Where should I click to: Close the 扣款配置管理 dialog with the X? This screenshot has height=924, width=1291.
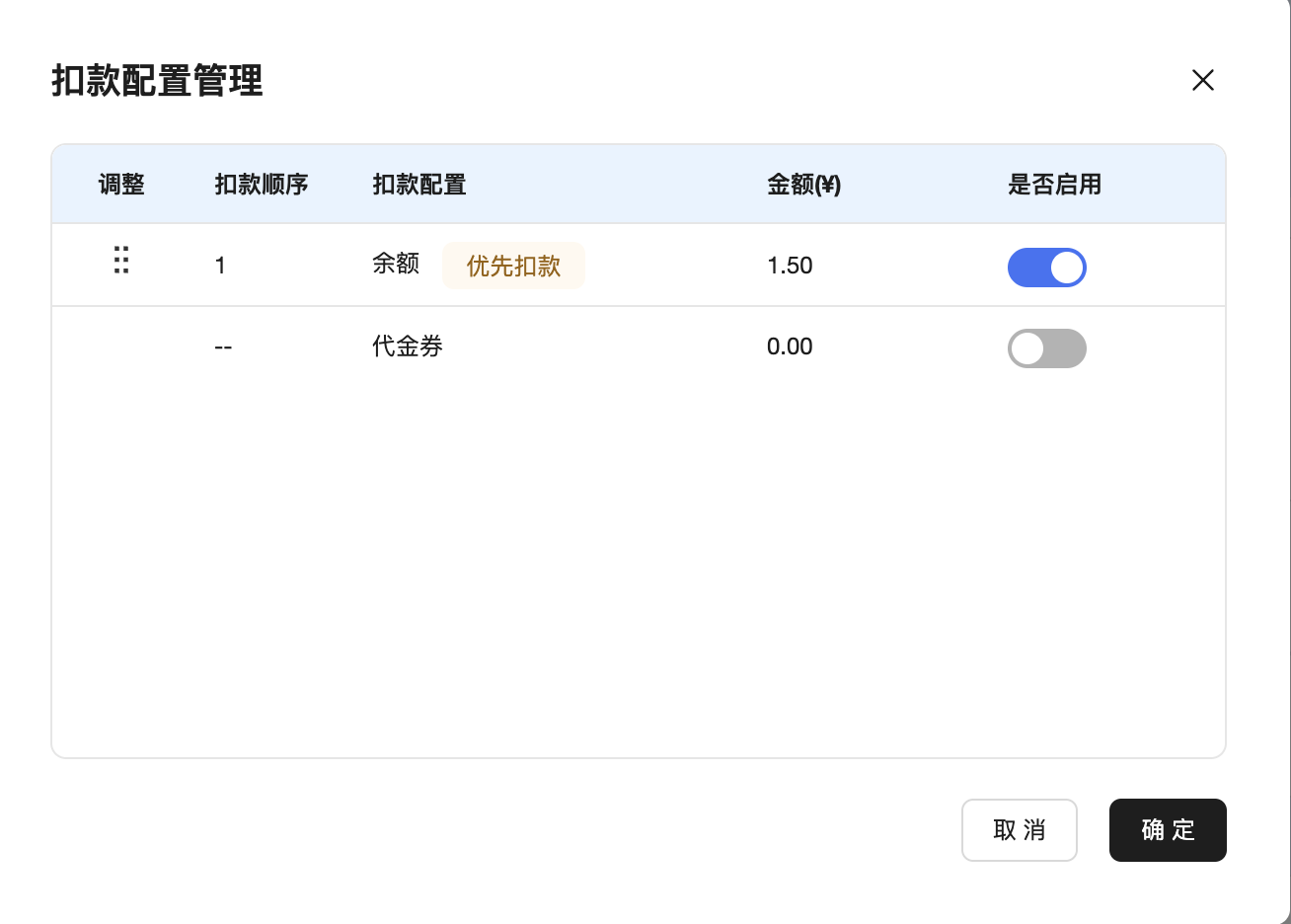click(1202, 80)
